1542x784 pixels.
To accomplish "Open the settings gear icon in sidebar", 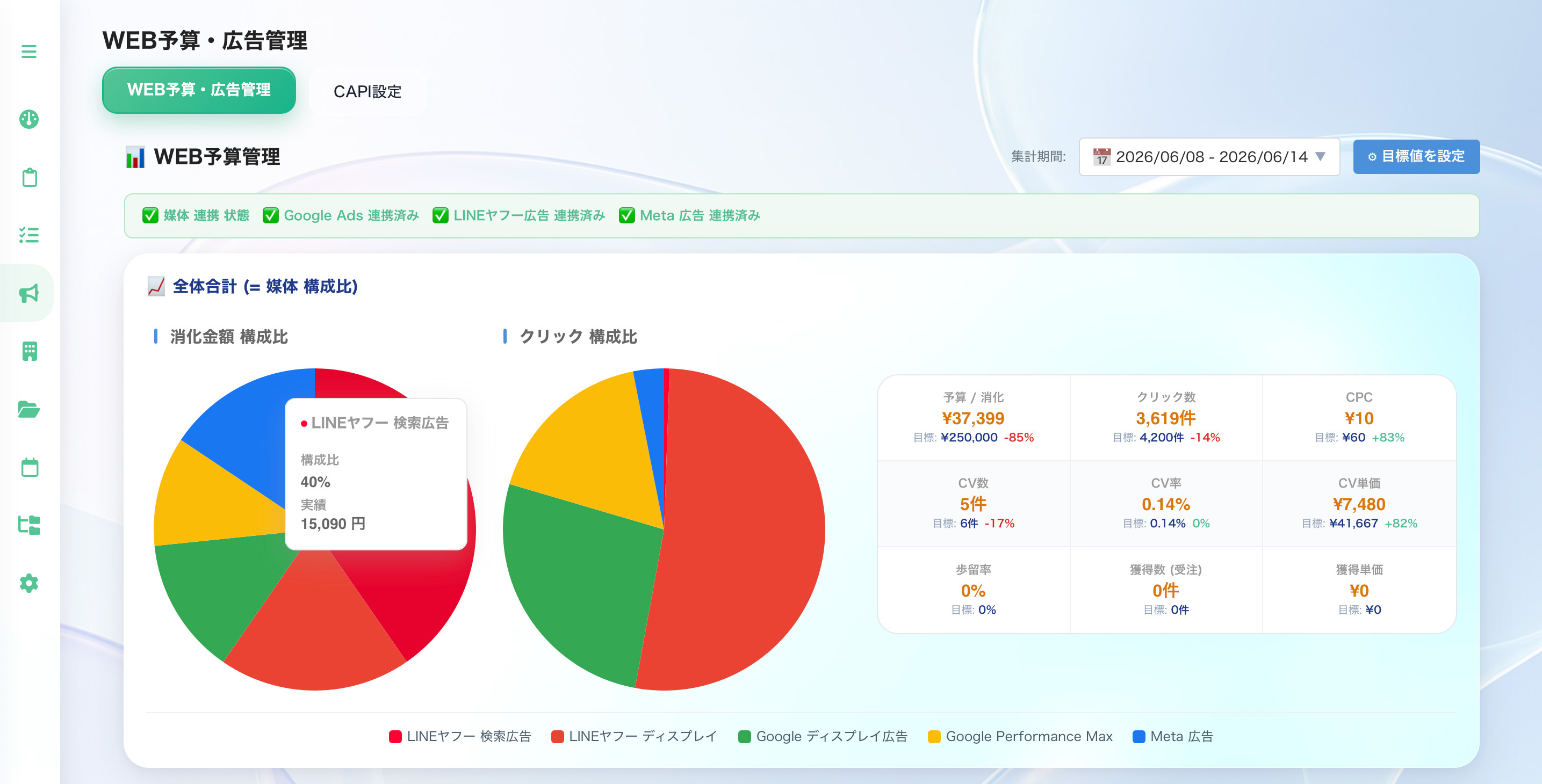I will (28, 583).
